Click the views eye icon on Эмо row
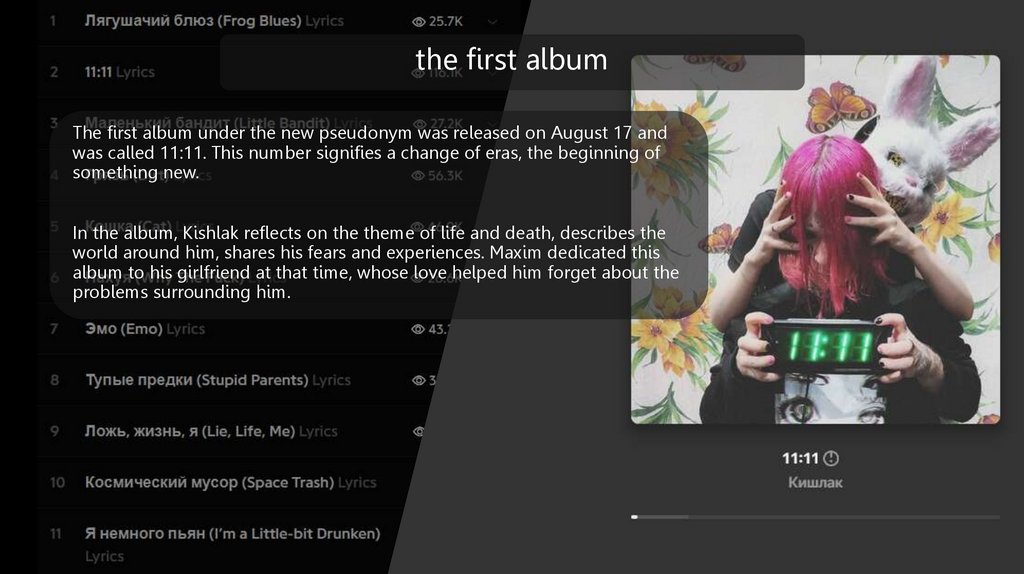 418,329
